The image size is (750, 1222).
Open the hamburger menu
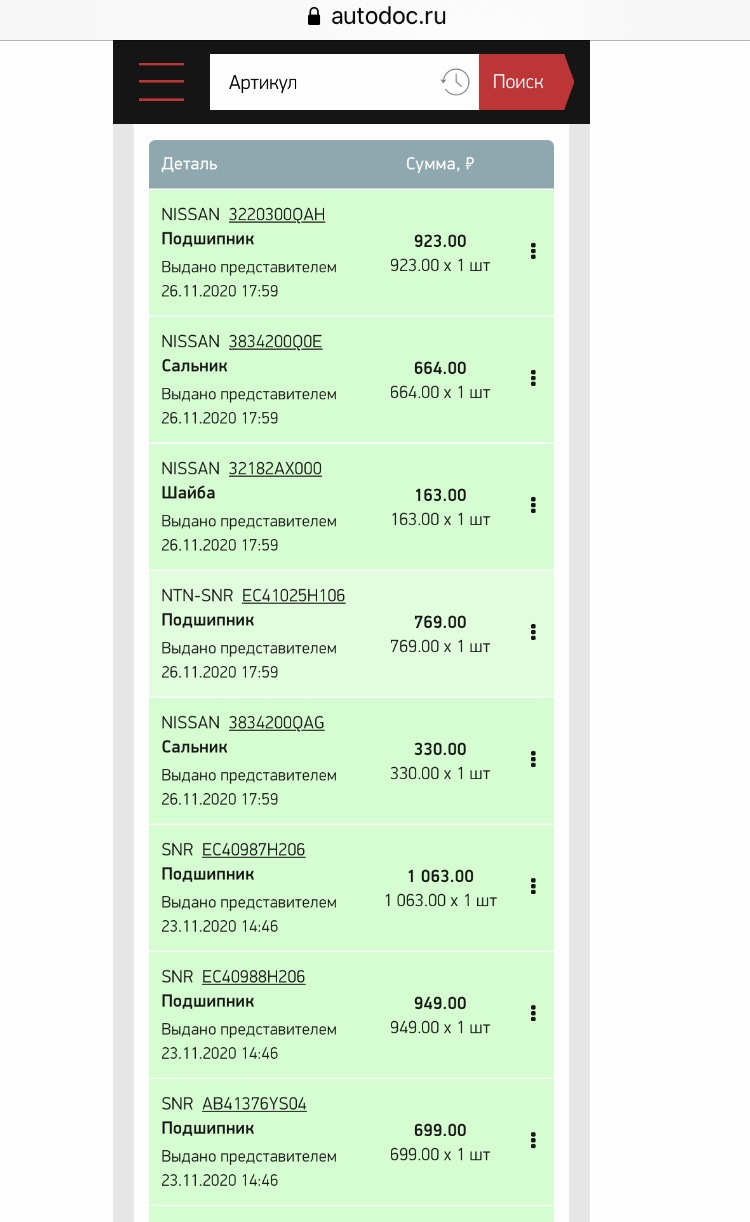click(161, 82)
